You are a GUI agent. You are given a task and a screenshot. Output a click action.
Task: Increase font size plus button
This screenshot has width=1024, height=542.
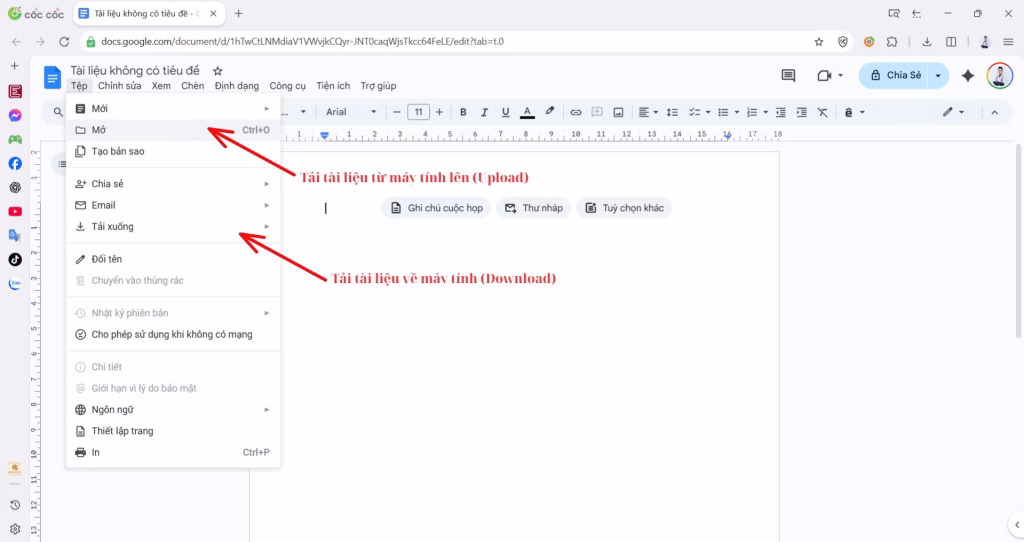pos(440,112)
